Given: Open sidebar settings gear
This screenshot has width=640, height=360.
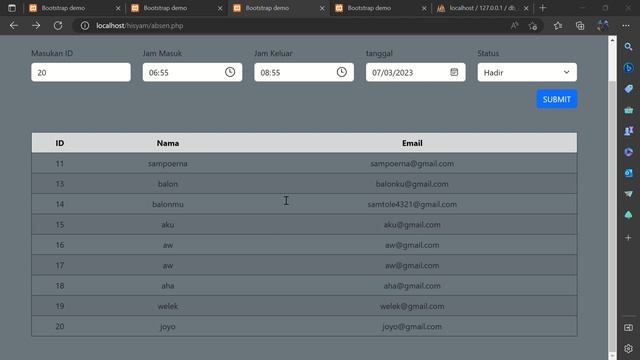Looking at the screenshot, I should click(x=629, y=349).
